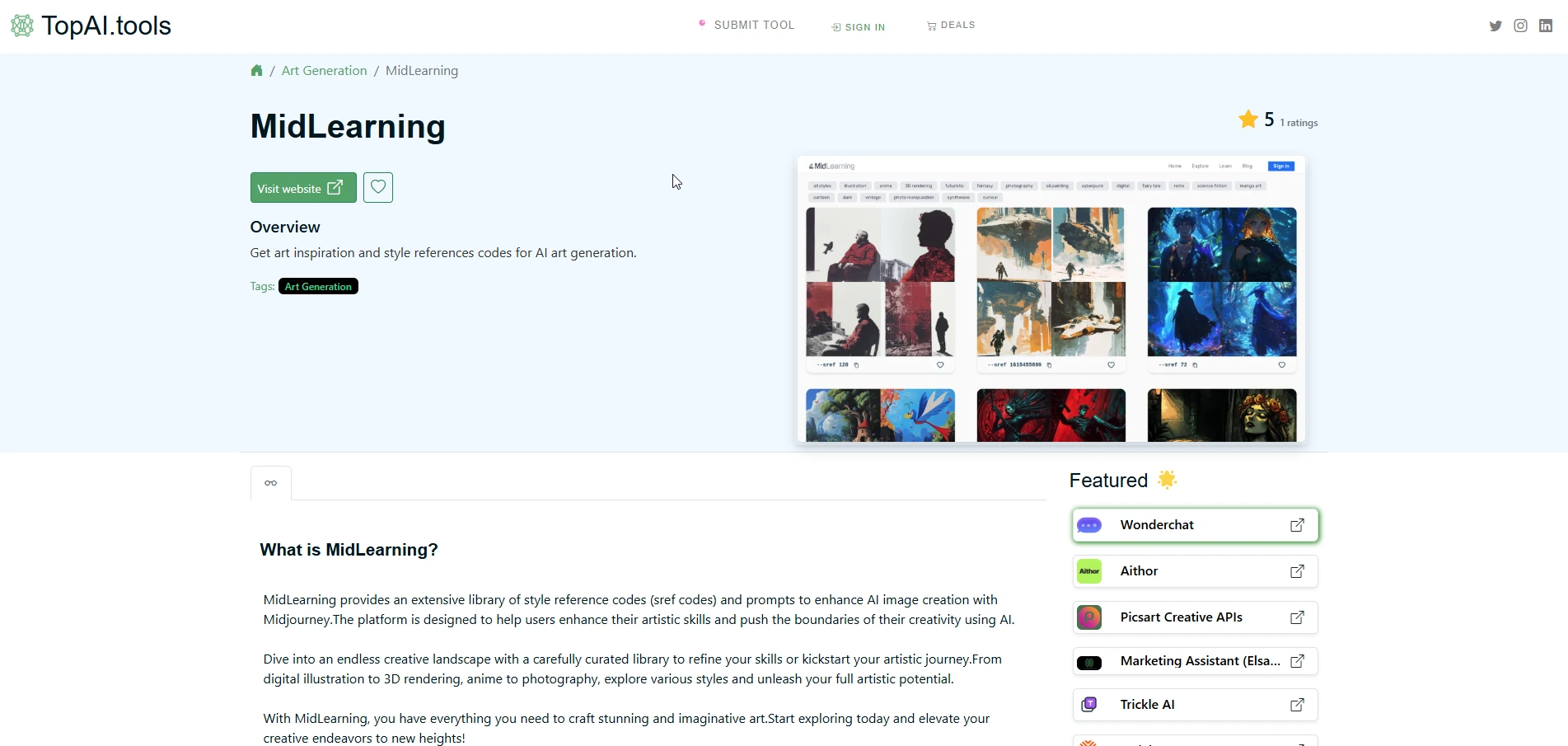
Task: Click the Sign In menu link
Action: [x=859, y=27]
